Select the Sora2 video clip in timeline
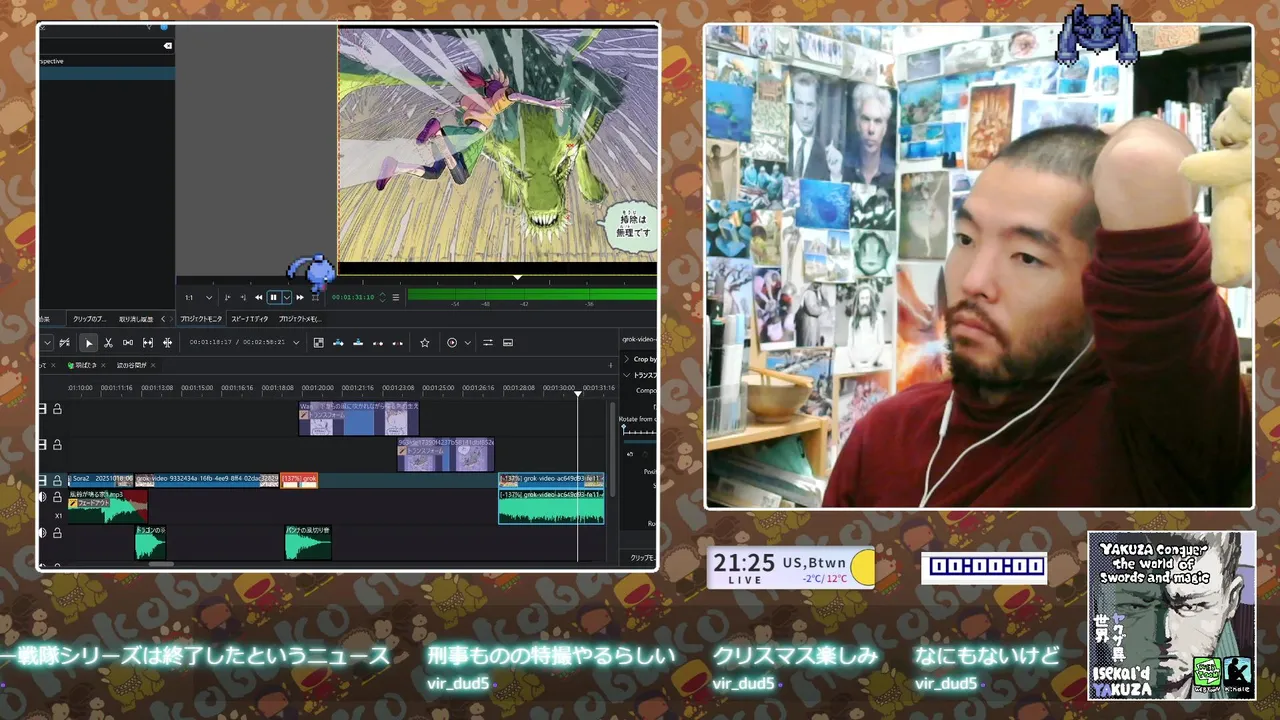The width and height of the screenshot is (1280, 720). click(x=100, y=480)
